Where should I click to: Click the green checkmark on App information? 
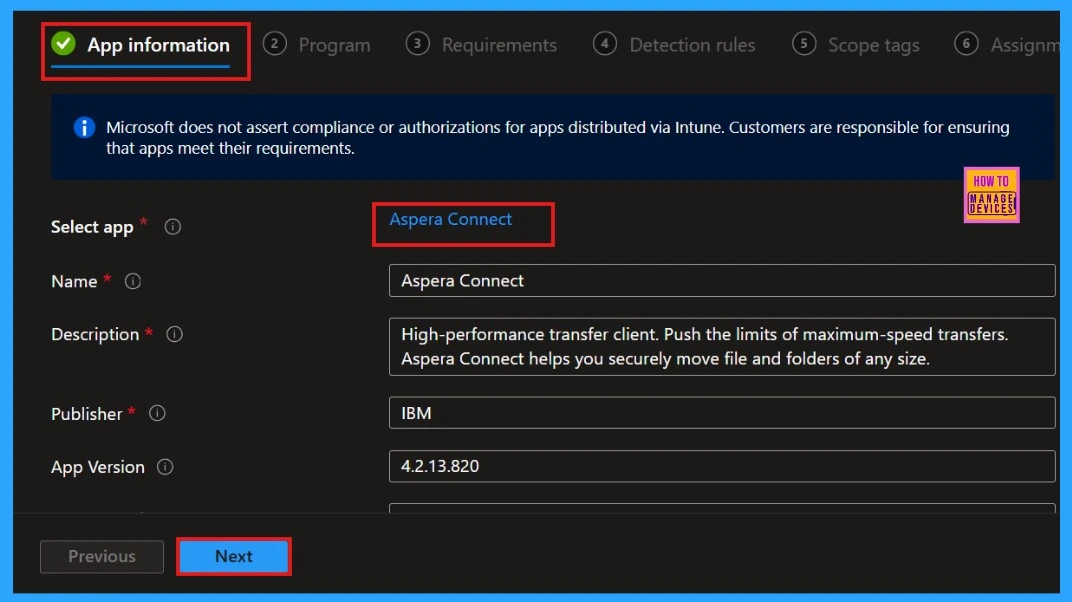64,44
